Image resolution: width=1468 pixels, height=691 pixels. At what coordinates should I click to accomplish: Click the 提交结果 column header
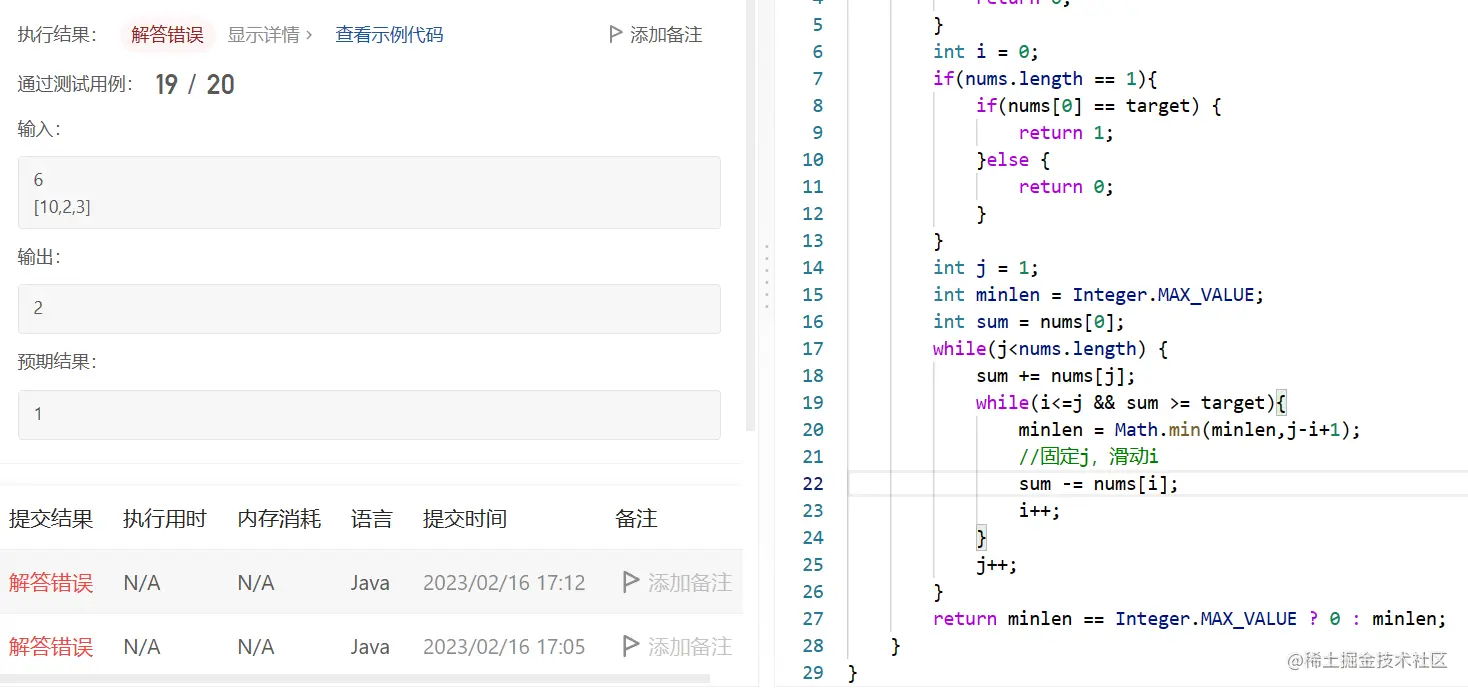[x=51, y=519]
